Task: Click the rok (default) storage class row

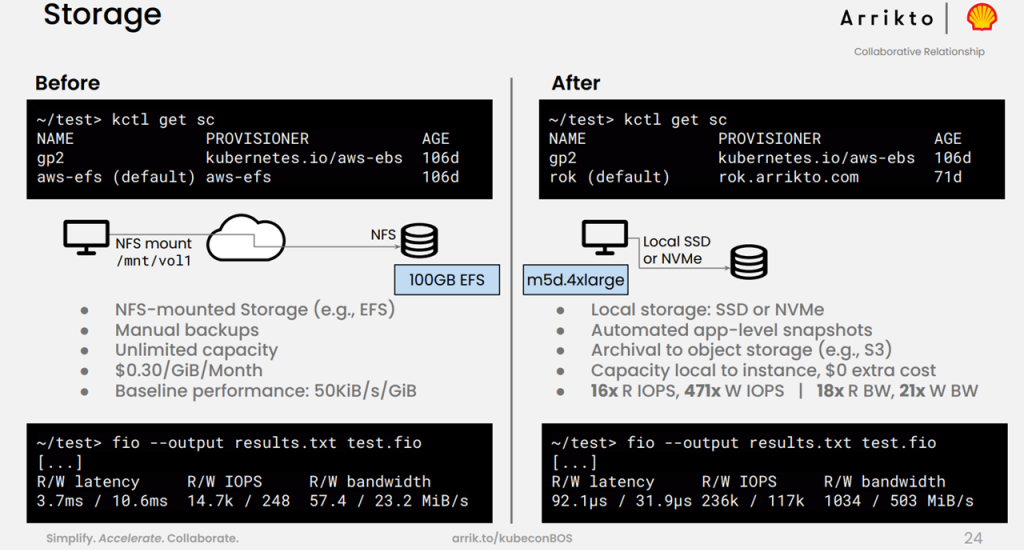Action: click(x=756, y=177)
